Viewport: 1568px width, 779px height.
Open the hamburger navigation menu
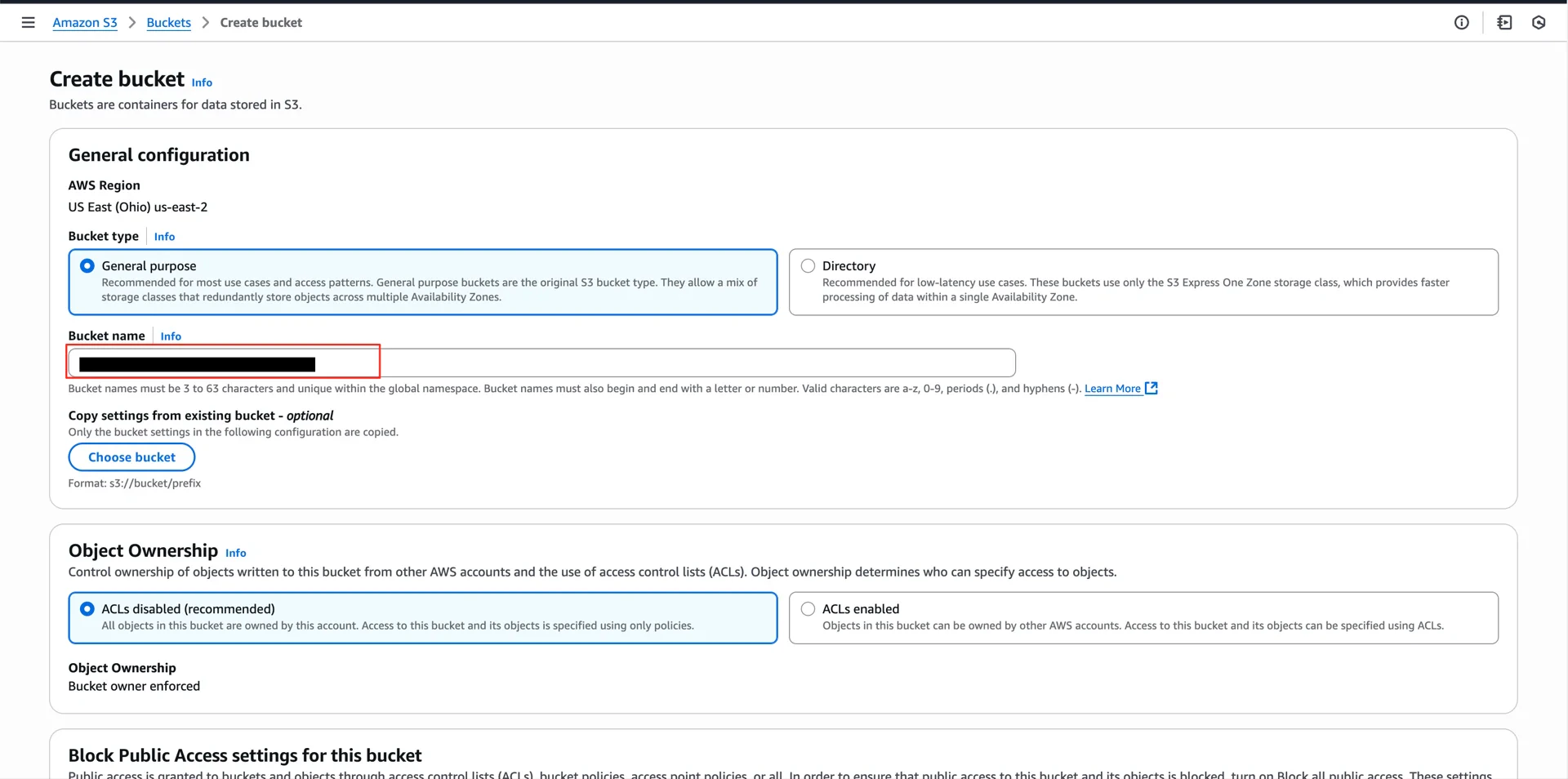point(29,22)
